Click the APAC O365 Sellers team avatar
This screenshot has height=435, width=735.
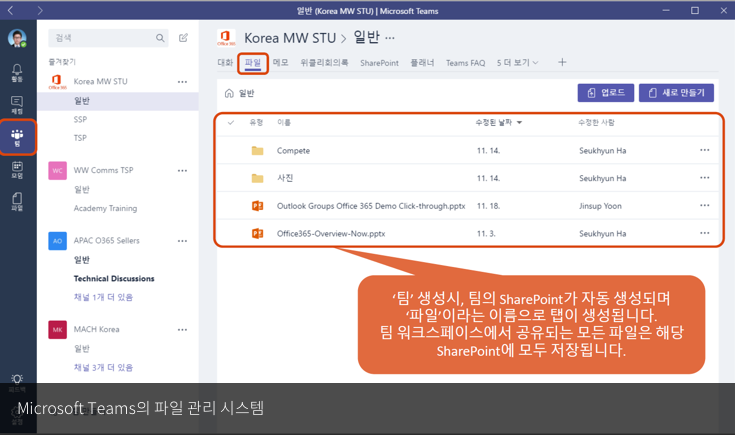pos(57,241)
